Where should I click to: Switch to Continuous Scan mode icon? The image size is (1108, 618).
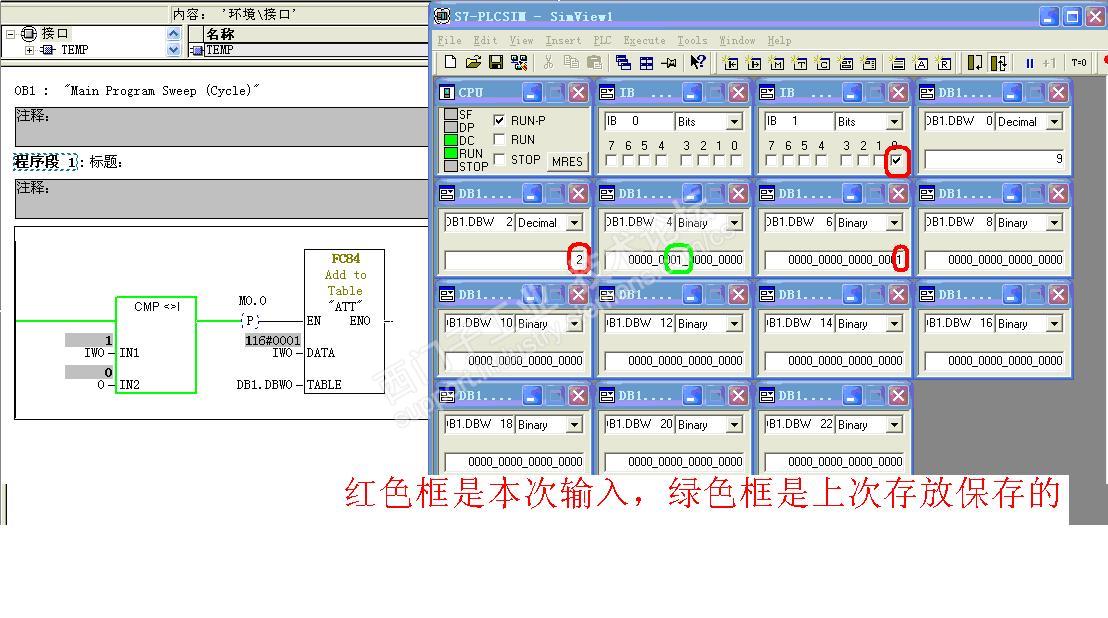click(x=998, y=63)
